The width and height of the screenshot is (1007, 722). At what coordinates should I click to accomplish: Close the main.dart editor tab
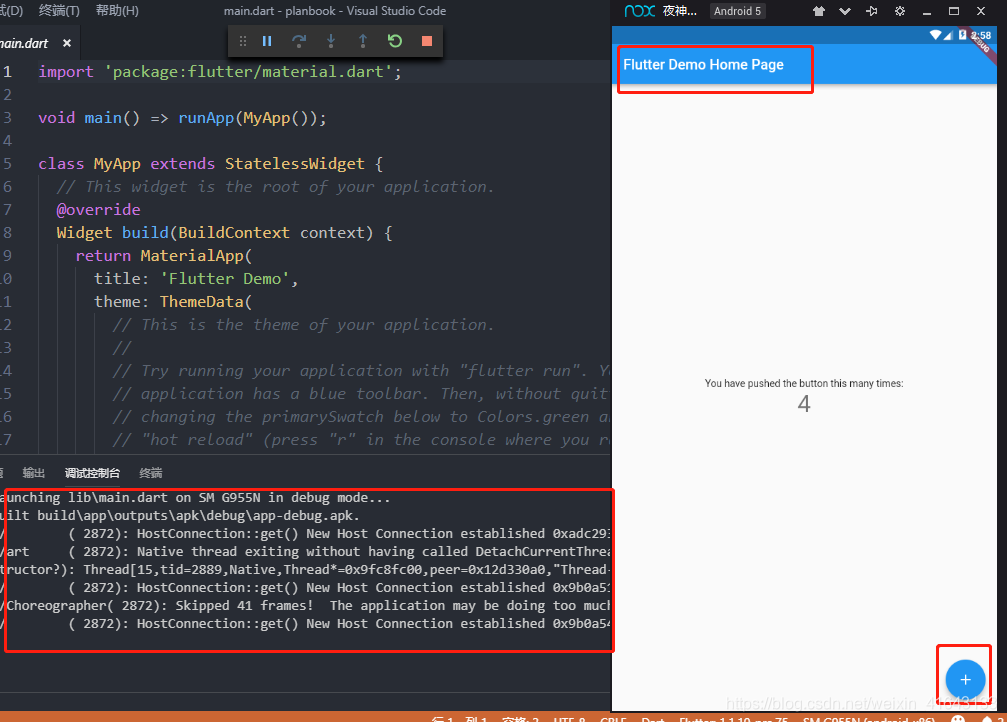[67, 43]
